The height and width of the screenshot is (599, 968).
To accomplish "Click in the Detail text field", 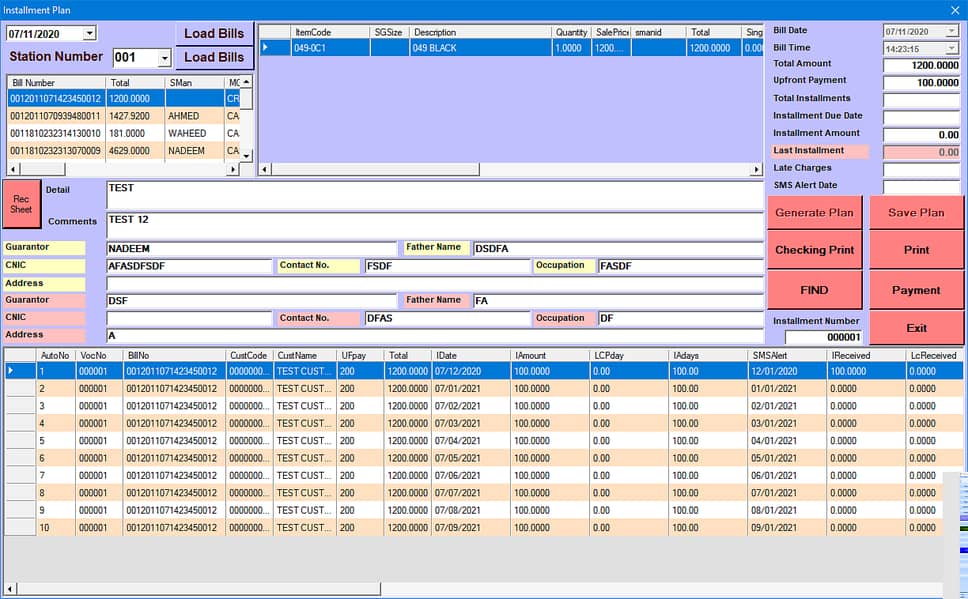I will 435,195.
